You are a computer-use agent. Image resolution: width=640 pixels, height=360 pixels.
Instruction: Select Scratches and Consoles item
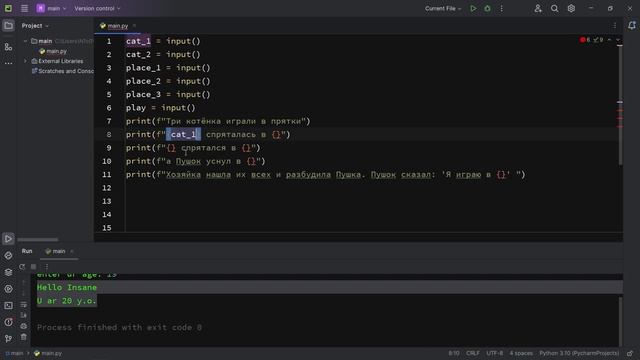coord(63,71)
